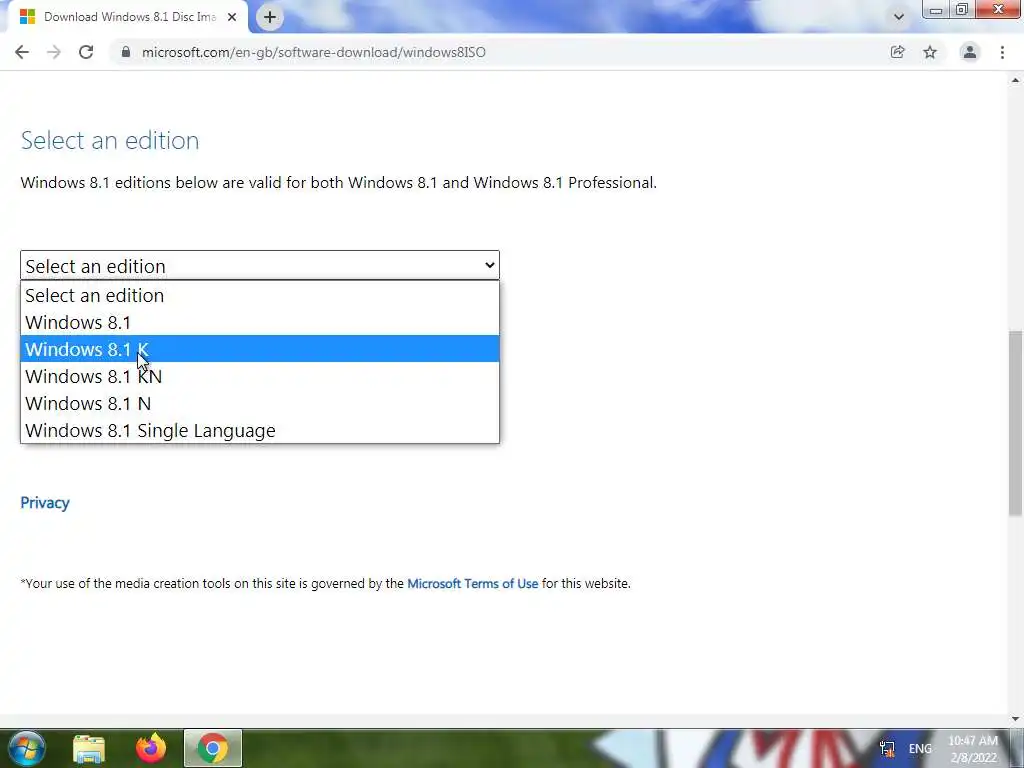Bookmark this page with the star

[x=930, y=52]
